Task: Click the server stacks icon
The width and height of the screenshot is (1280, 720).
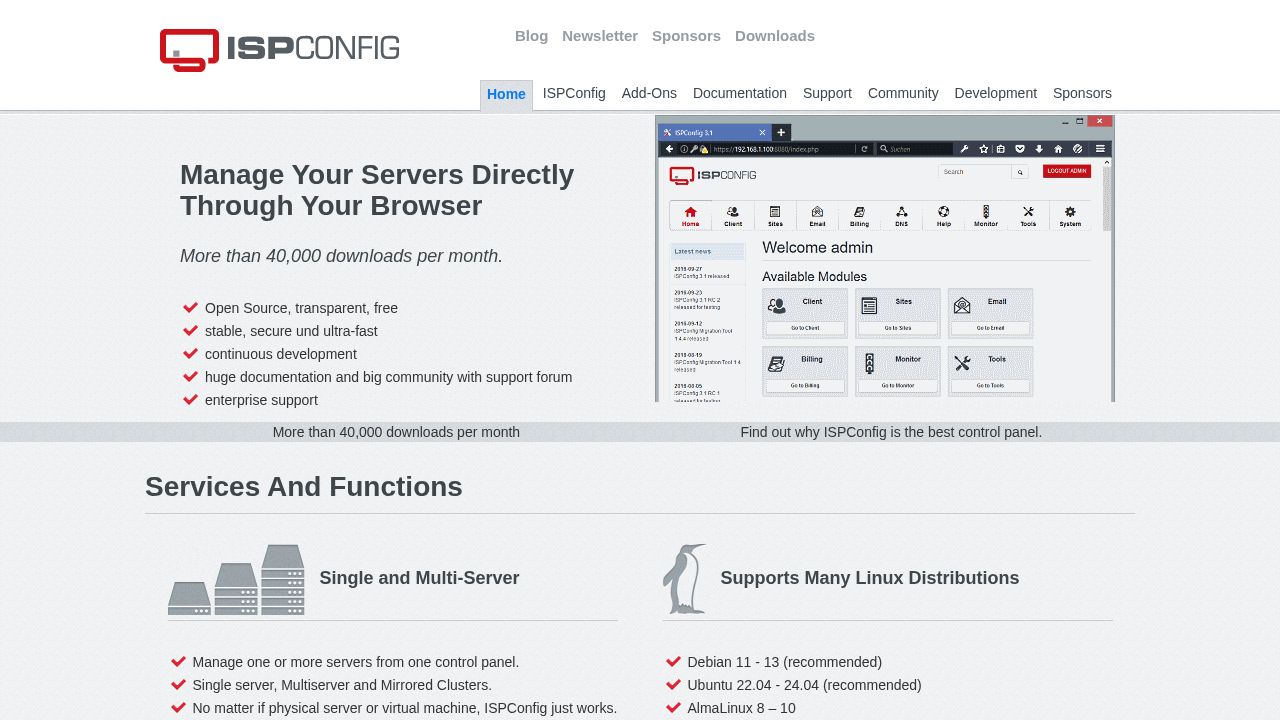Action: pos(236,580)
